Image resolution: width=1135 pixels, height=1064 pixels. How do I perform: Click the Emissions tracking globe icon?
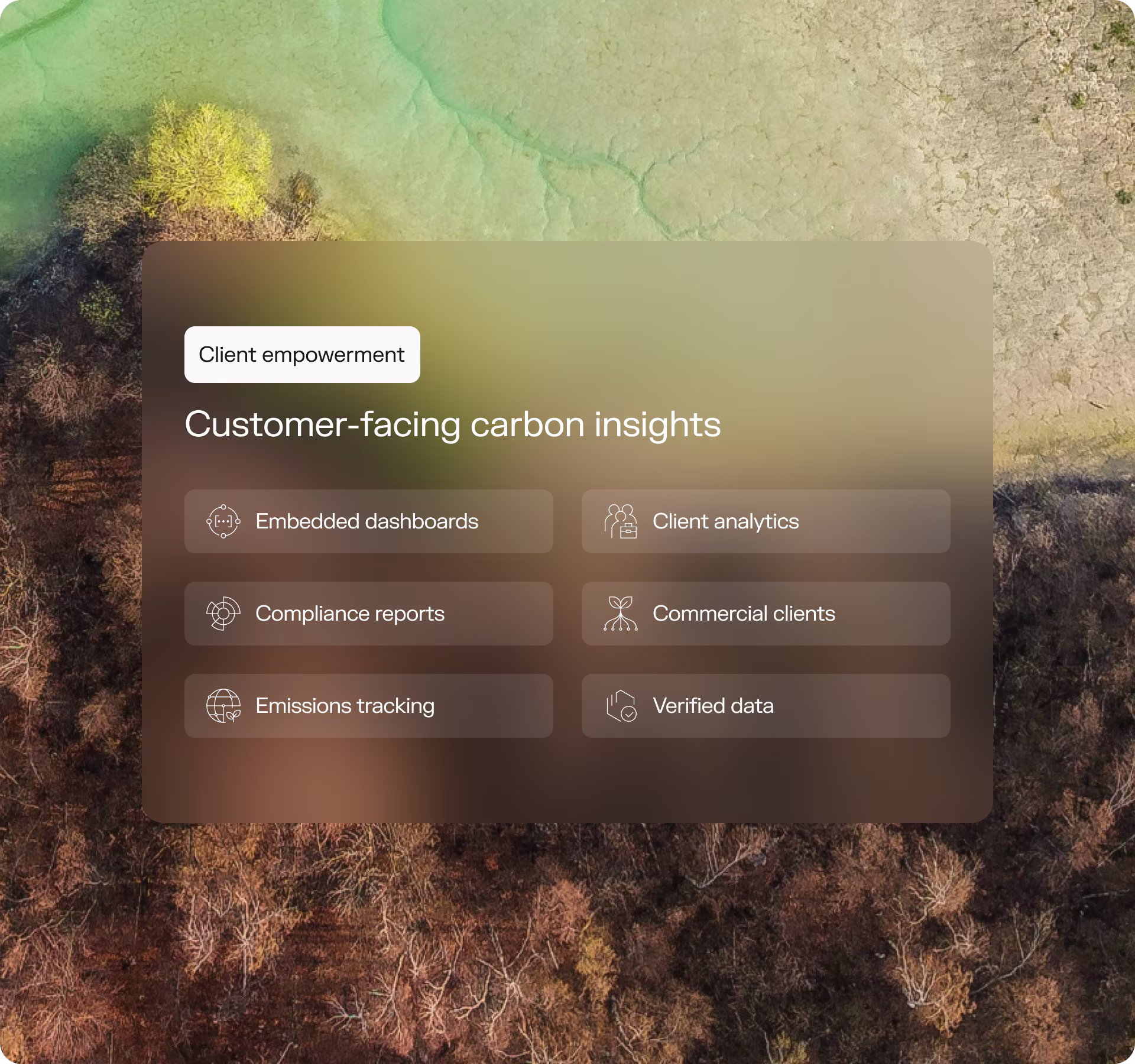223,706
